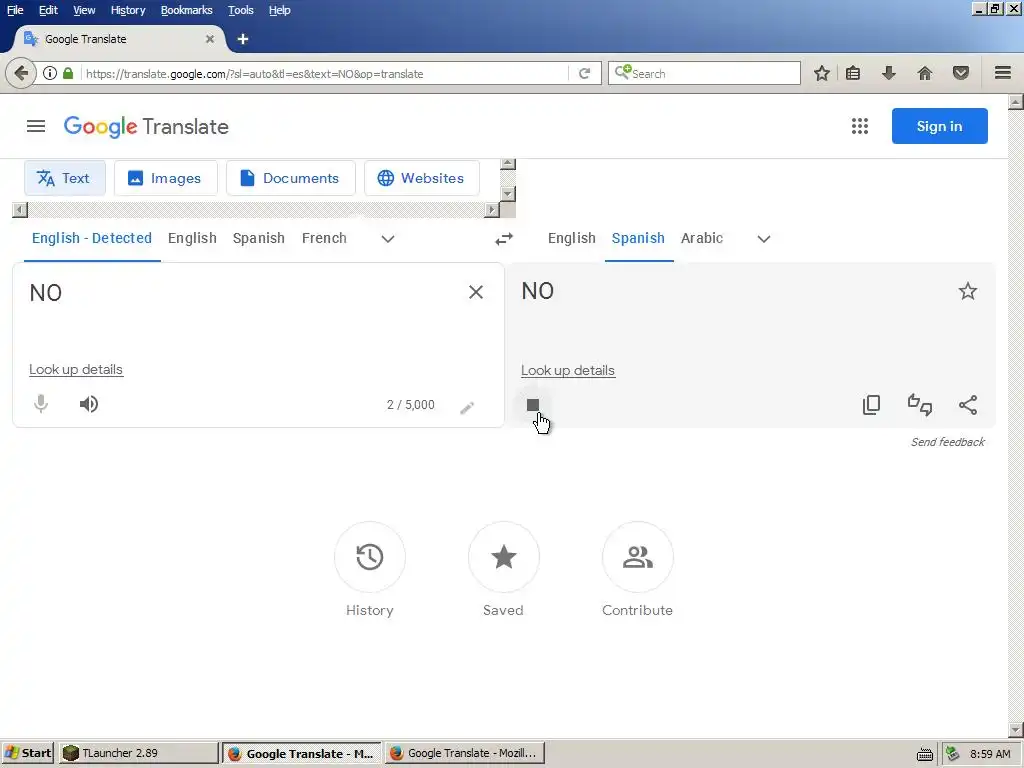Copy the translation to clipboard
Screen dimensions: 1024x768
[x=871, y=405]
